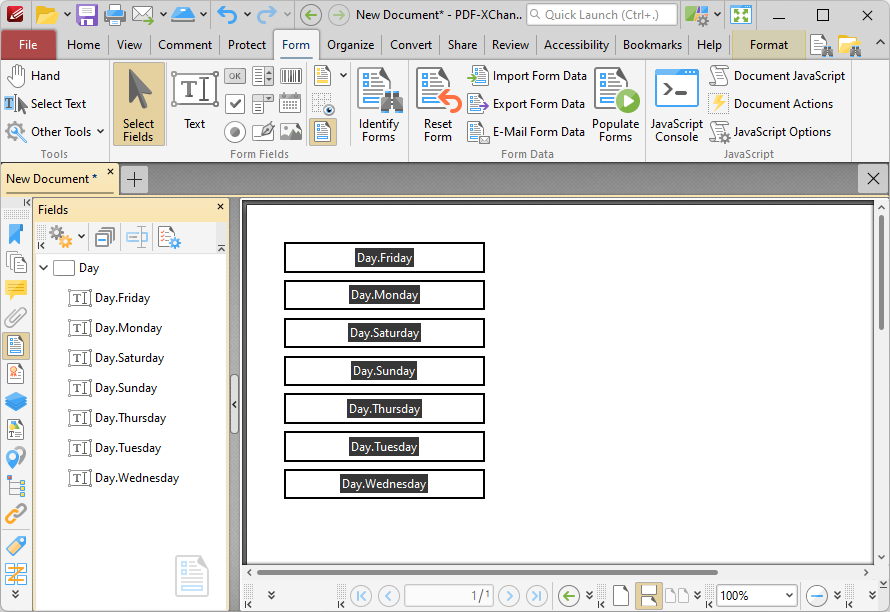Toggle the Fields pane button in ribbon
Viewport: 890px width, 612px height.
click(322, 132)
